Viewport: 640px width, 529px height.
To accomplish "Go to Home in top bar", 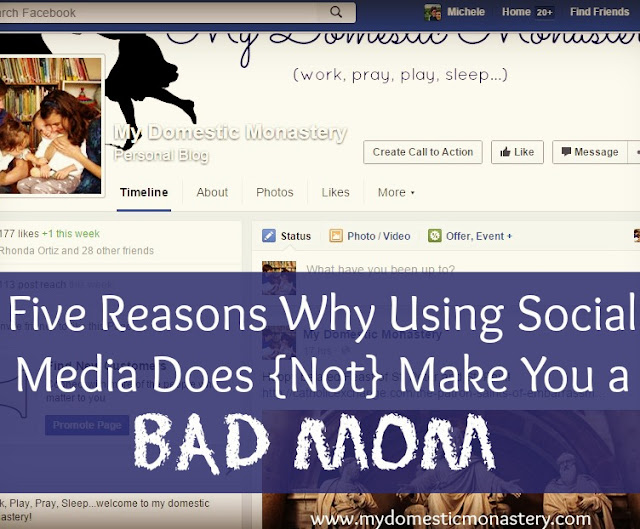I will [516, 12].
